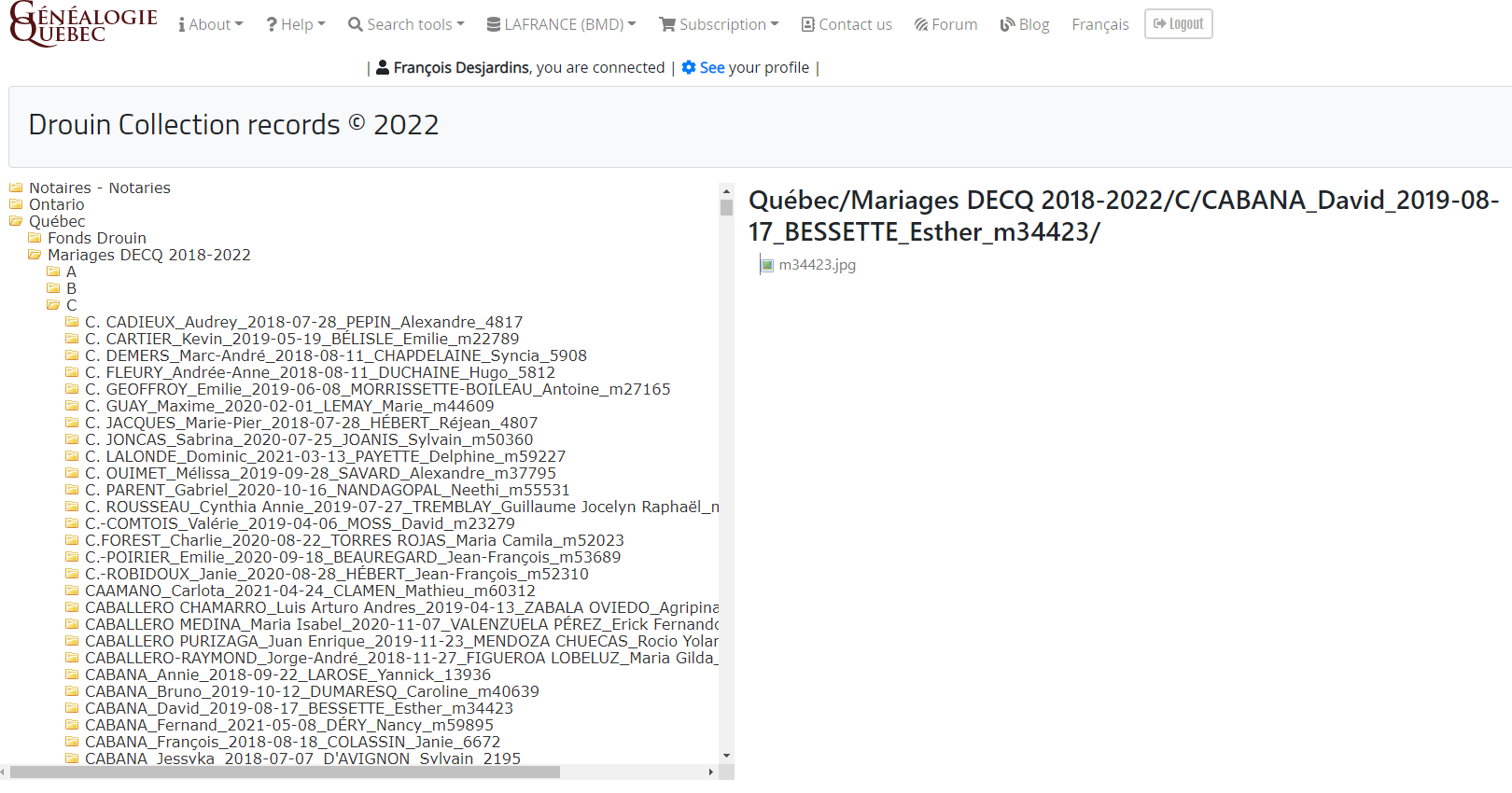The image size is (1512, 793).
Task: Open C.-ROBIDOUX_Janie HÉBERT_Jean-François folder
Action: point(337,574)
